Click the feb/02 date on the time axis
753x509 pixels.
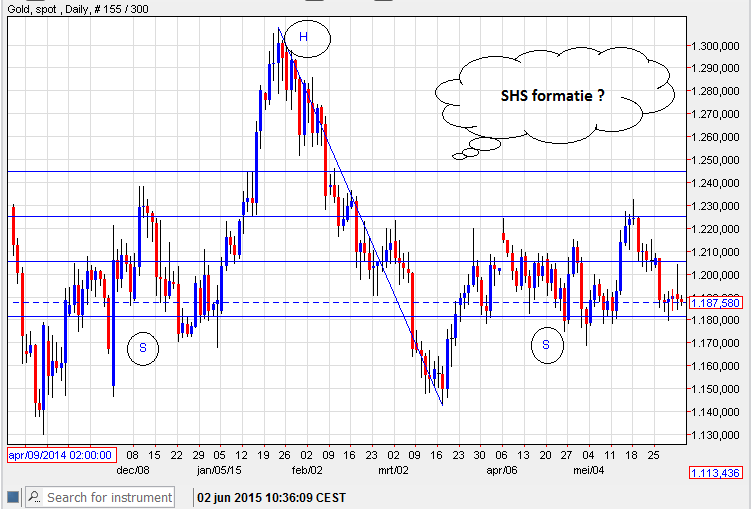point(306,469)
